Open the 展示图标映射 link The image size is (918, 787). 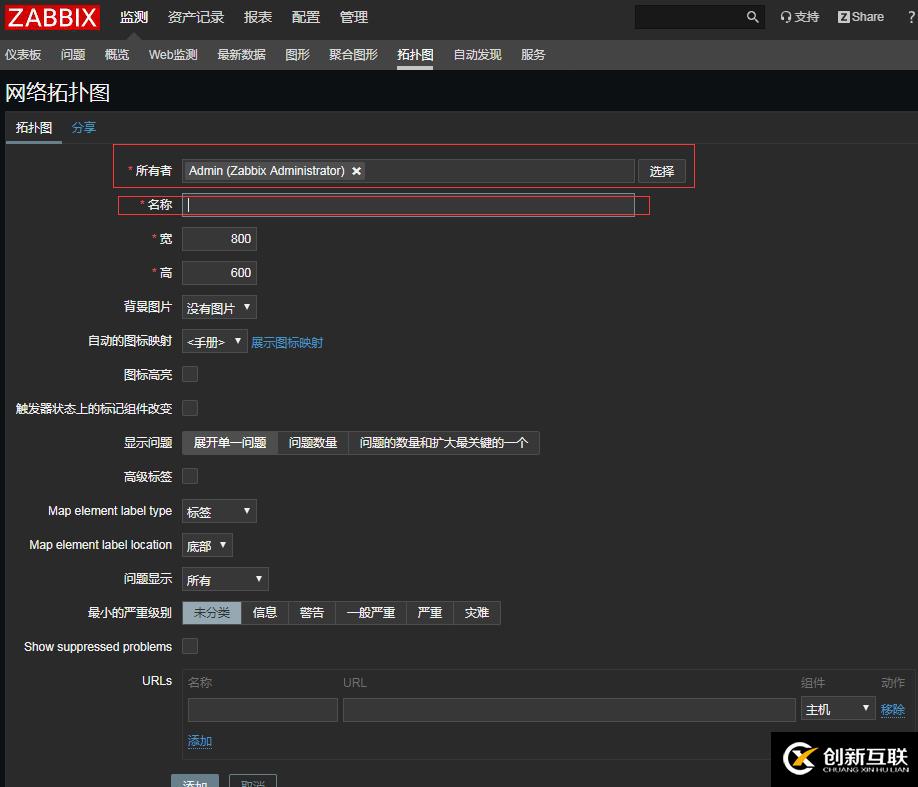click(x=287, y=342)
